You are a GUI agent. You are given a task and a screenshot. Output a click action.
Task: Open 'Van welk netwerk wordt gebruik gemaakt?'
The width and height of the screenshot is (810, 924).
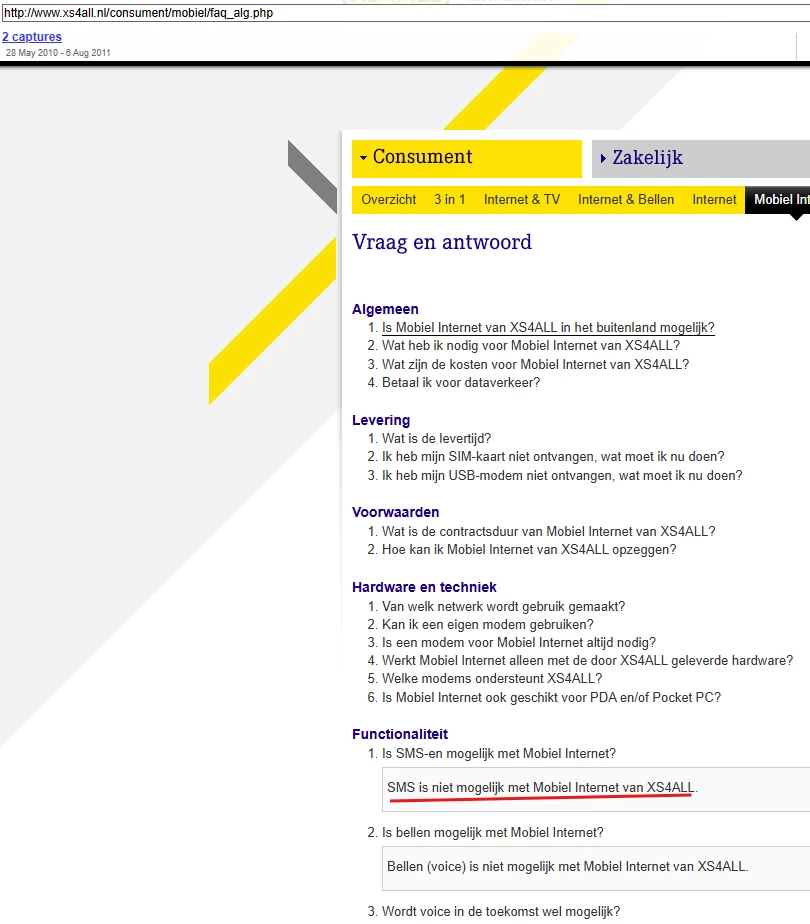tap(503, 607)
